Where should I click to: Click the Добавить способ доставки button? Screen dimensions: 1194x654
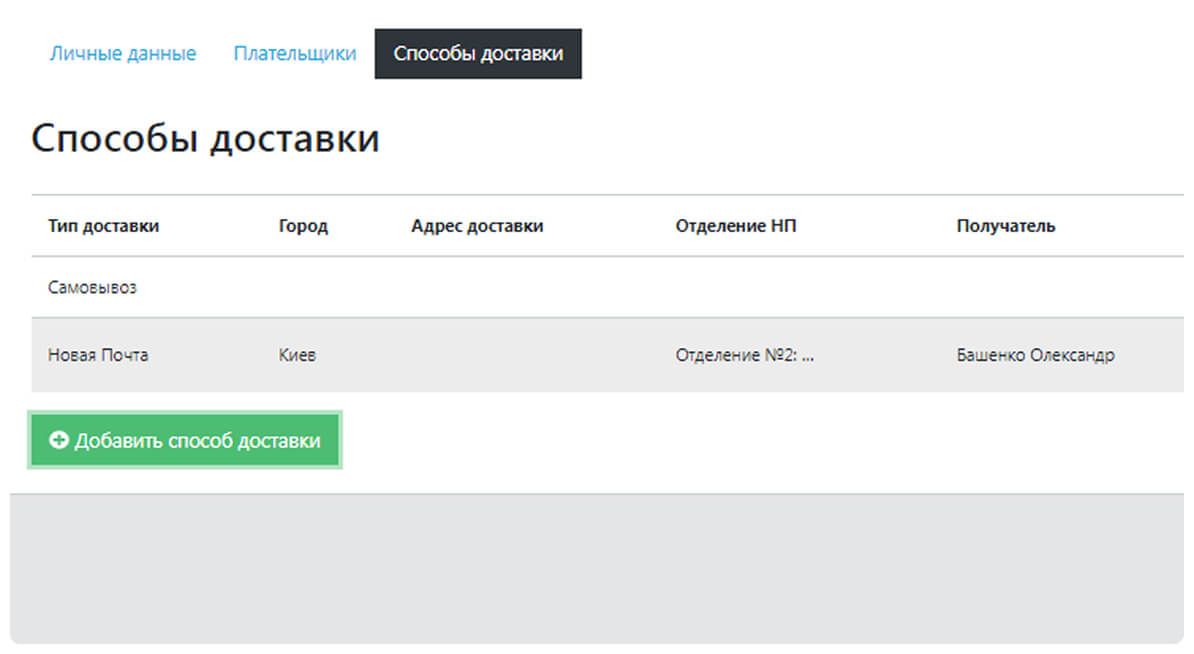pos(184,440)
